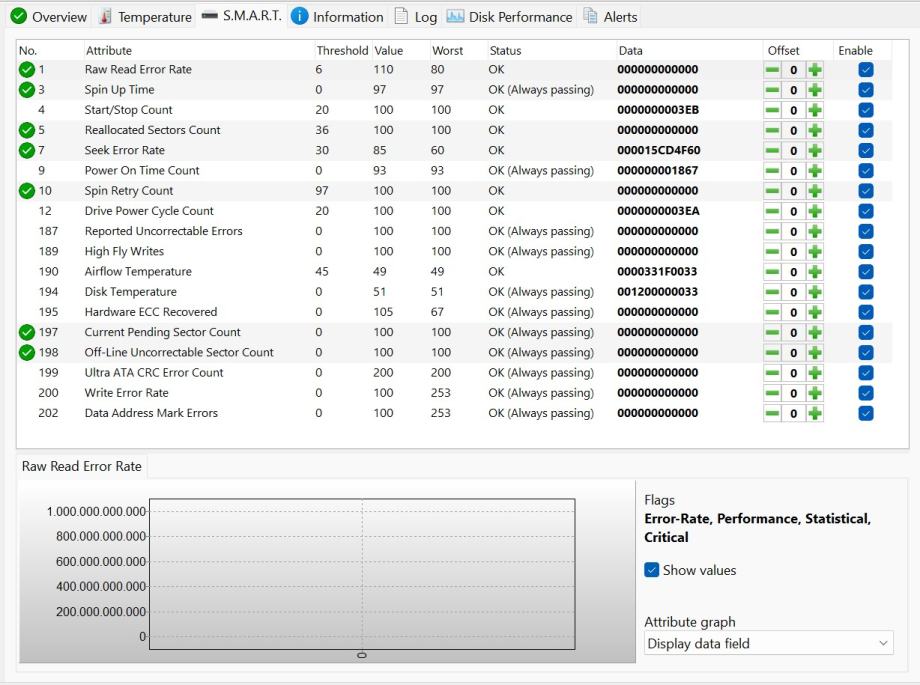
Task: Sort by the Threshold column header
Action: tap(342, 50)
